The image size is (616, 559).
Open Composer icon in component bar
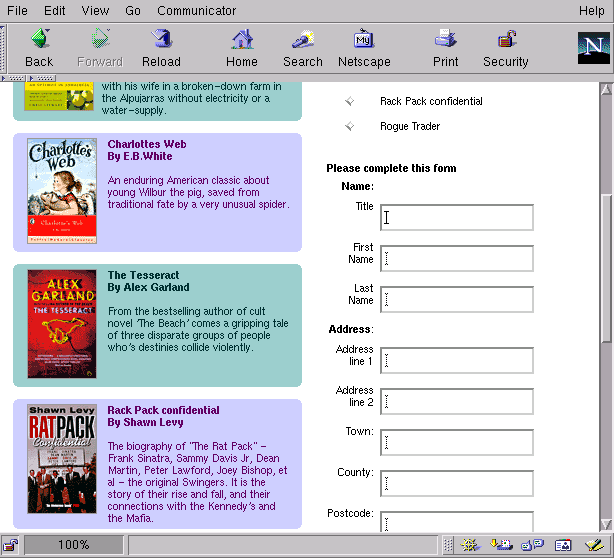point(594,545)
